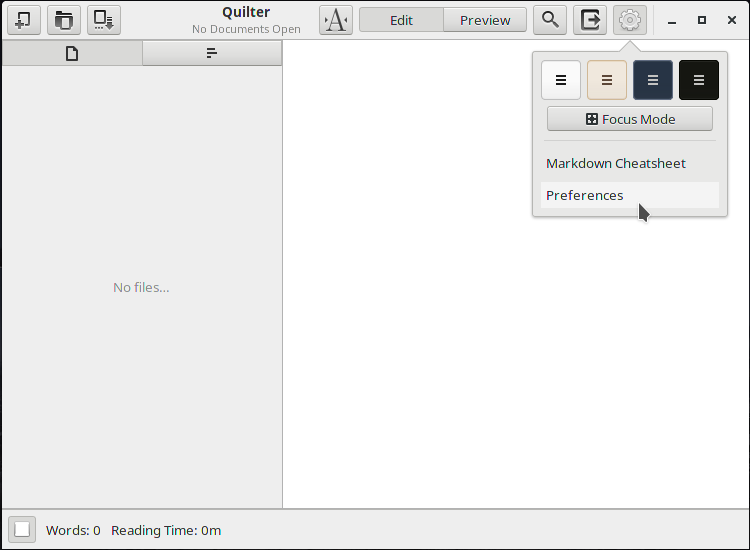Select the black color scheme swatch
This screenshot has width=750, height=550.
click(698, 80)
